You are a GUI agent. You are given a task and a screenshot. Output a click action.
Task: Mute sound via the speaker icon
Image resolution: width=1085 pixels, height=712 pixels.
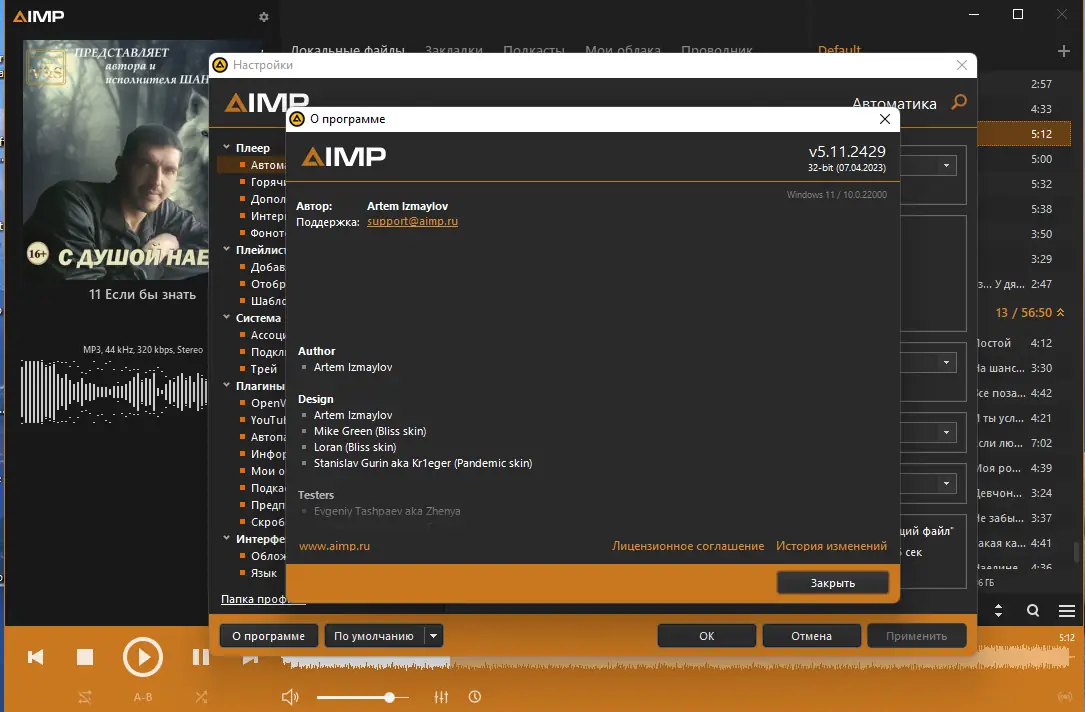(x=290, y=696)
